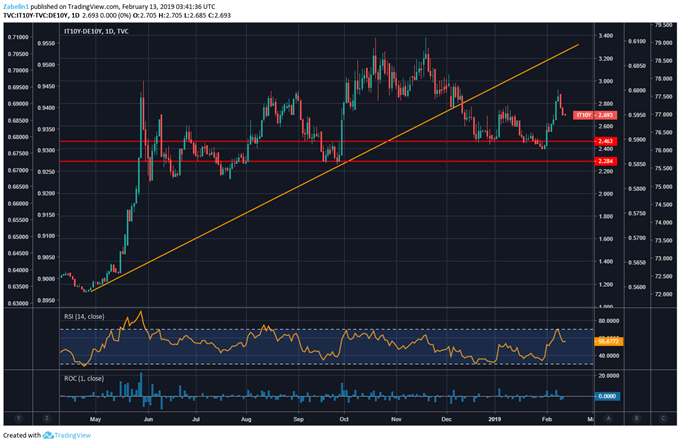Viewport: 680px width, 444px height.
Task: Select the B scale circle button
Action: point(637,418)
